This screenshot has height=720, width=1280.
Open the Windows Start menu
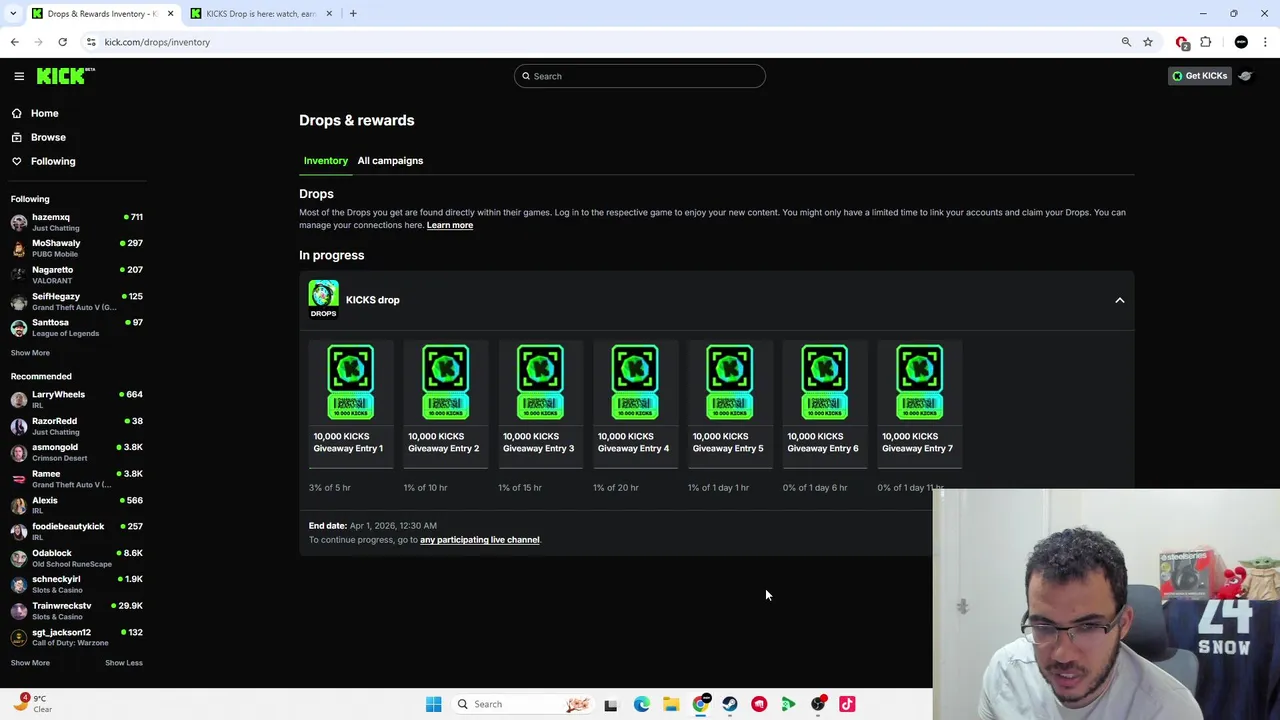(433, 704)
